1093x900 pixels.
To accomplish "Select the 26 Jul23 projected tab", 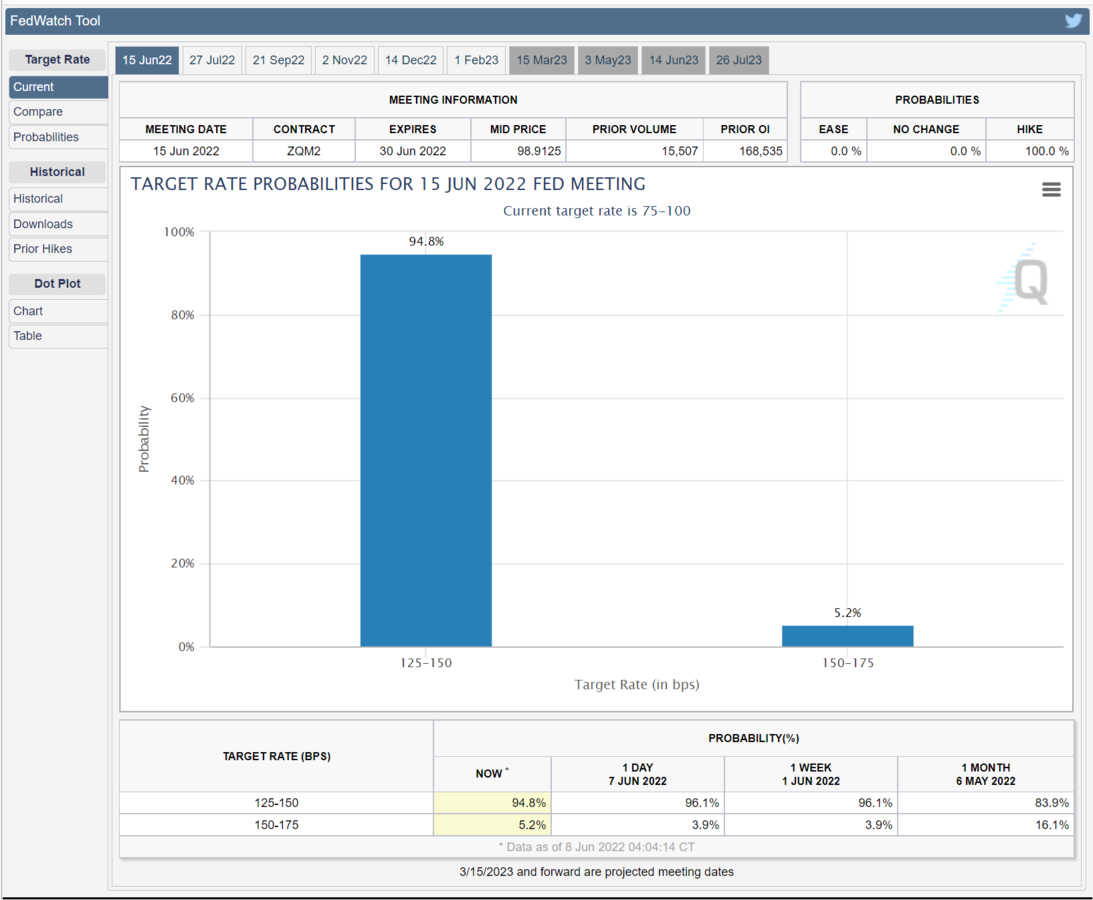I will [739, 60].
